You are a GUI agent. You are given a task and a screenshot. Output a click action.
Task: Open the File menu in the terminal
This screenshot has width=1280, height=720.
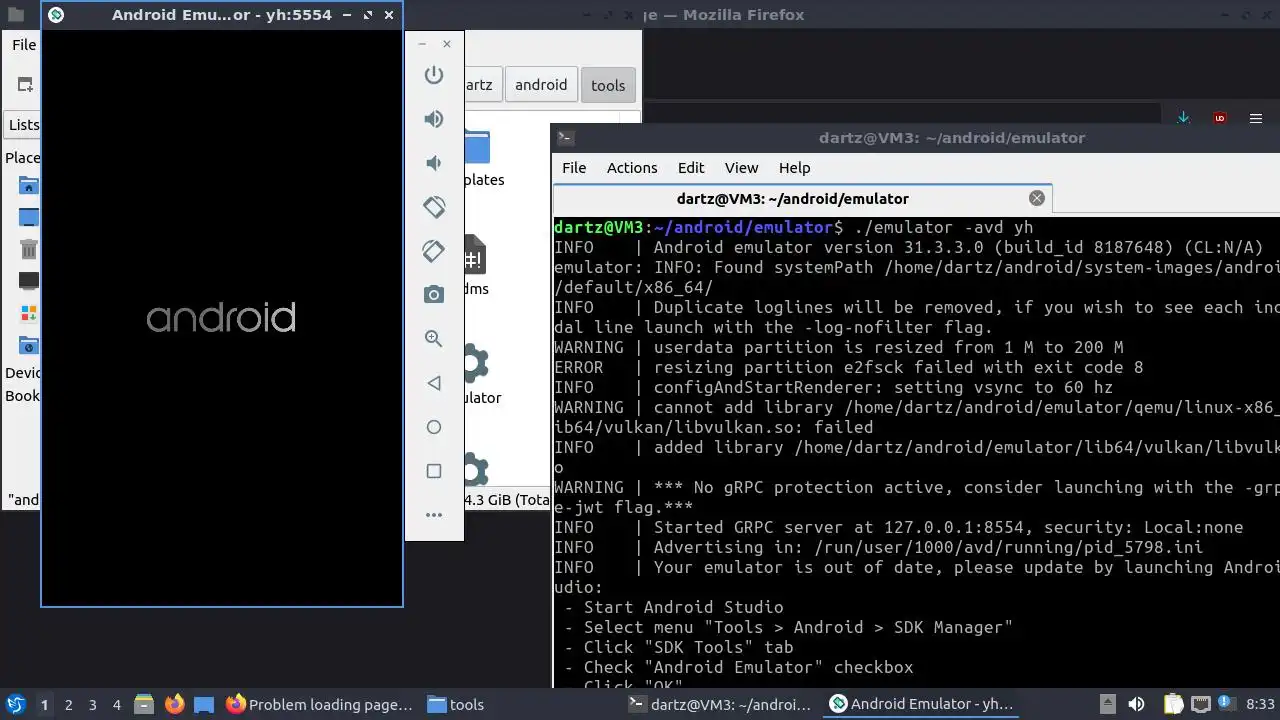point(574,167)
